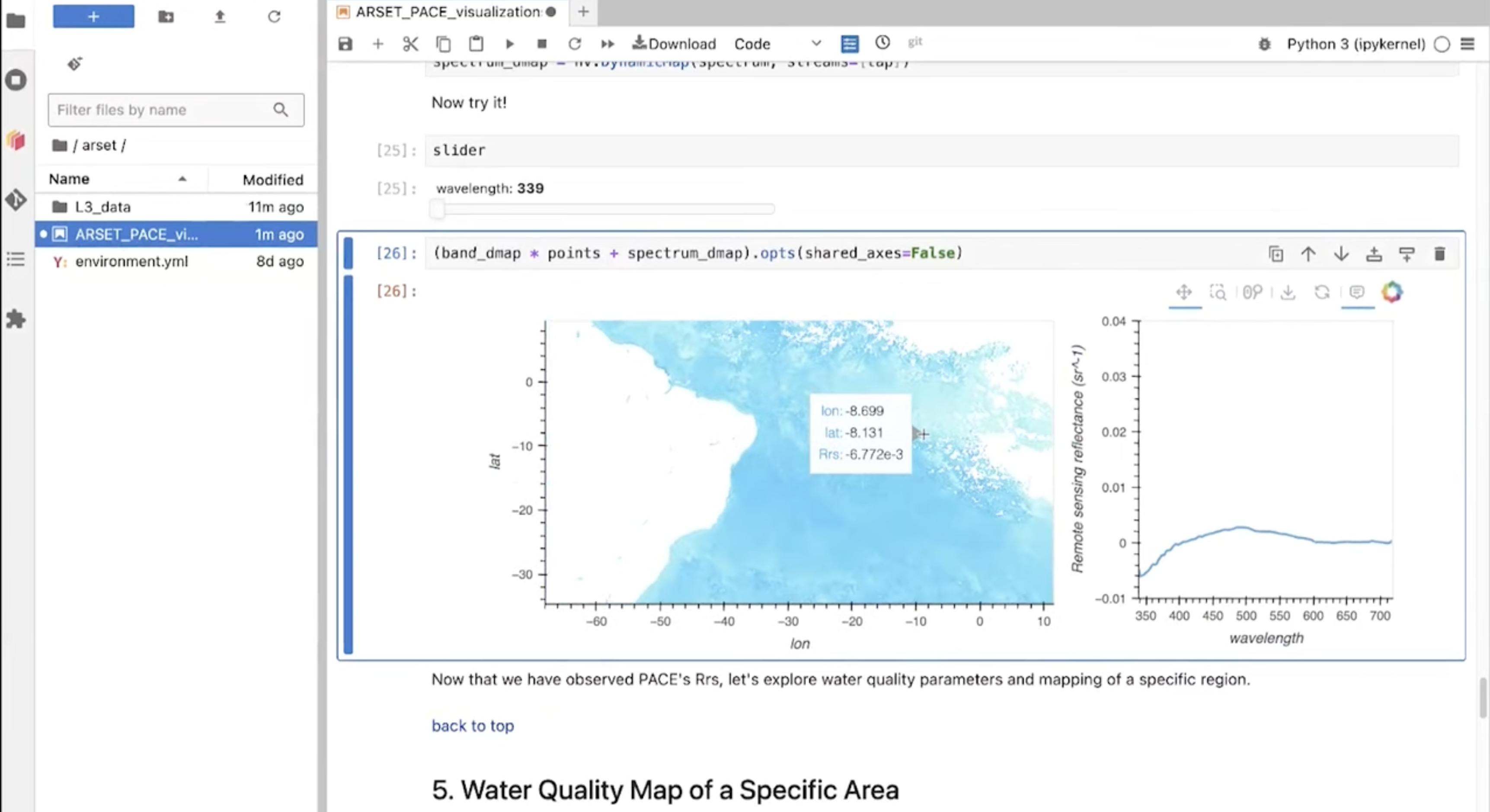Click the wavelength slider handle
1490x812 pixels.
437,209
